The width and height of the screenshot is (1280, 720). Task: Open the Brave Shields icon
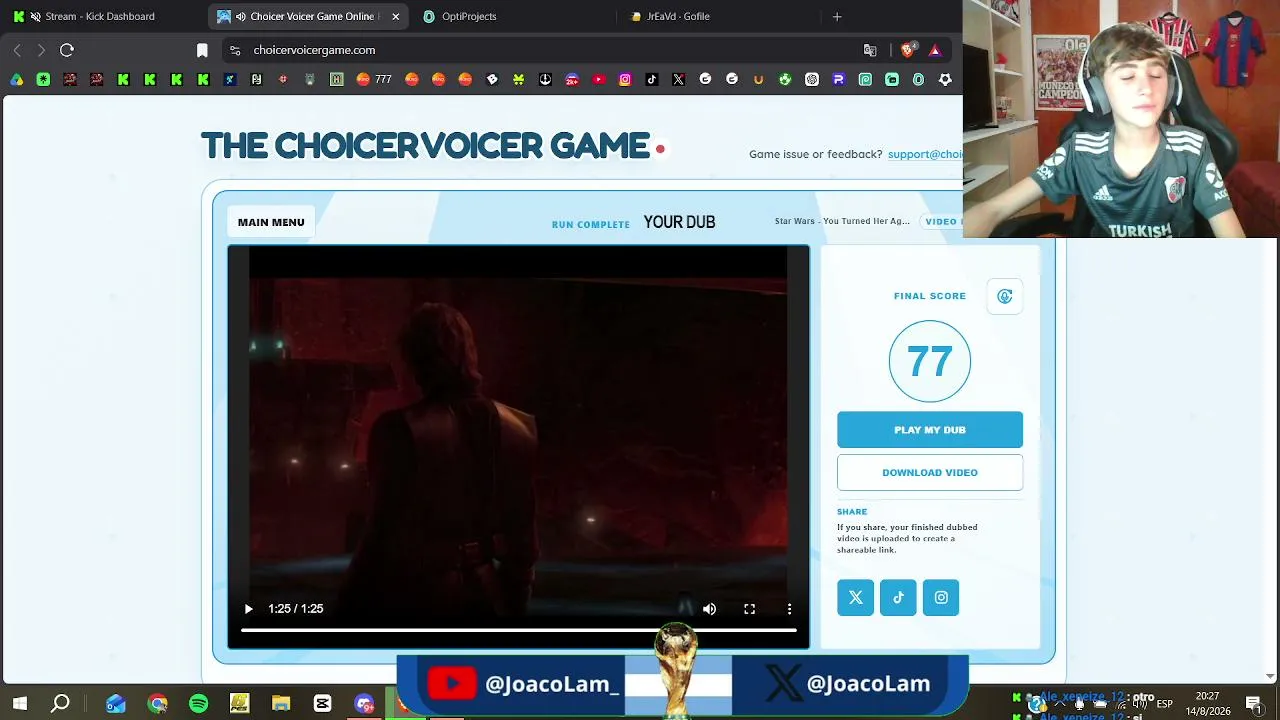908,50
